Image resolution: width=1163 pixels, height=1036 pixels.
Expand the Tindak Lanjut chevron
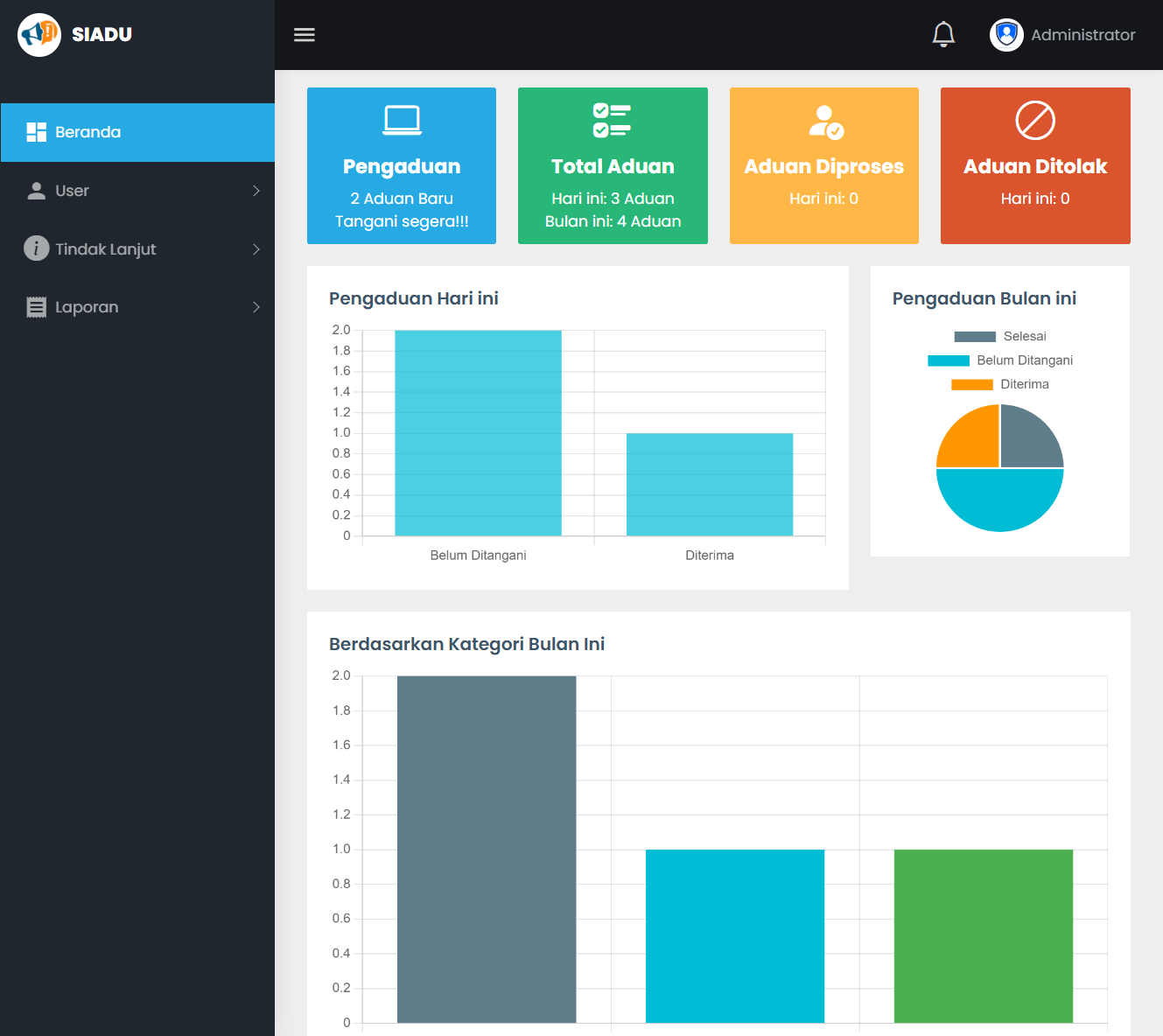(x=256, y=249)
